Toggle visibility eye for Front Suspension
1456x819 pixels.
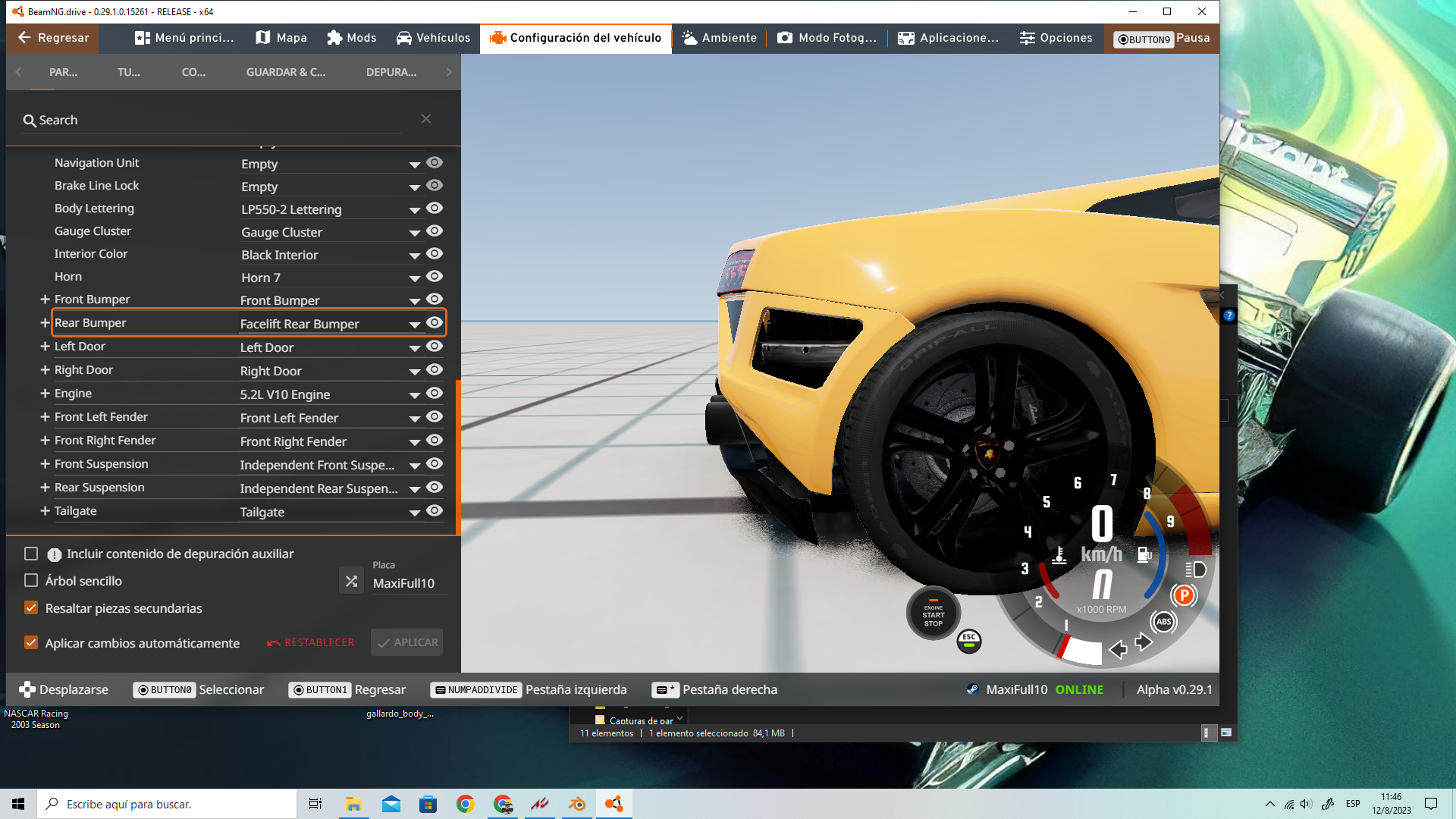click(x=435, y=463)
